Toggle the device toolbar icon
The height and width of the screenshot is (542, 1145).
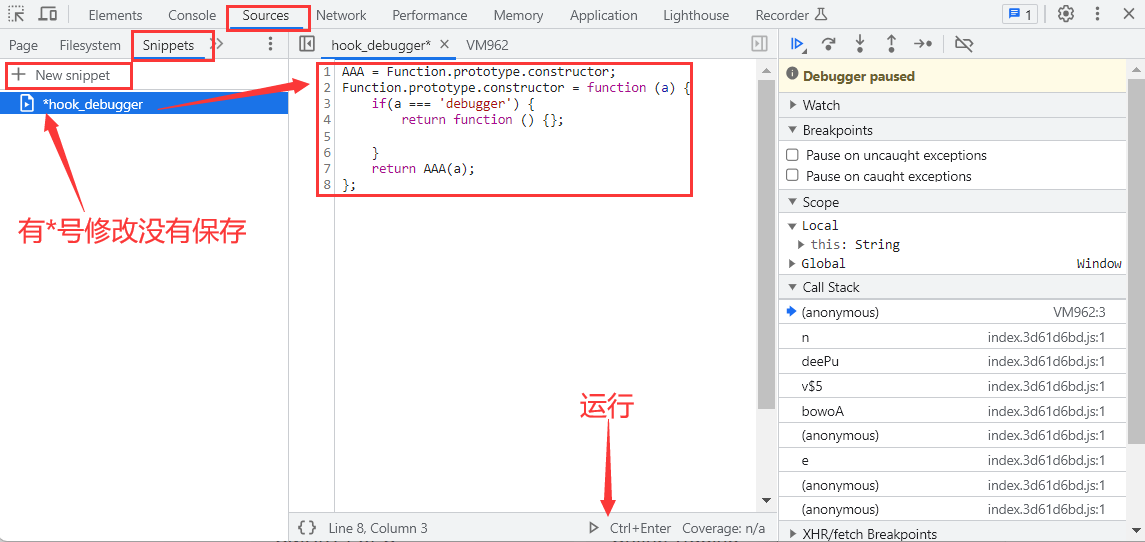pos(47,15)
